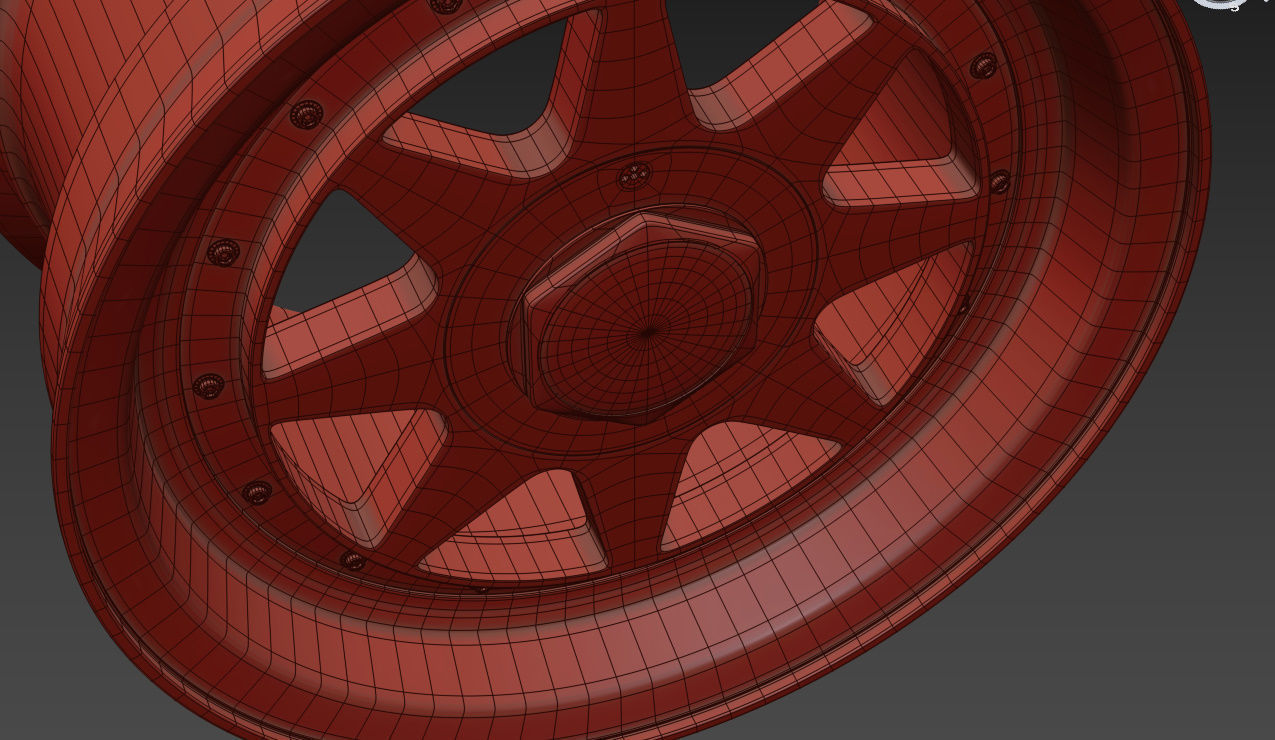This screenshot has height=740, width=1275.
Task: Select the small bolt directly above the hex cap
Action: coord(635,176)
